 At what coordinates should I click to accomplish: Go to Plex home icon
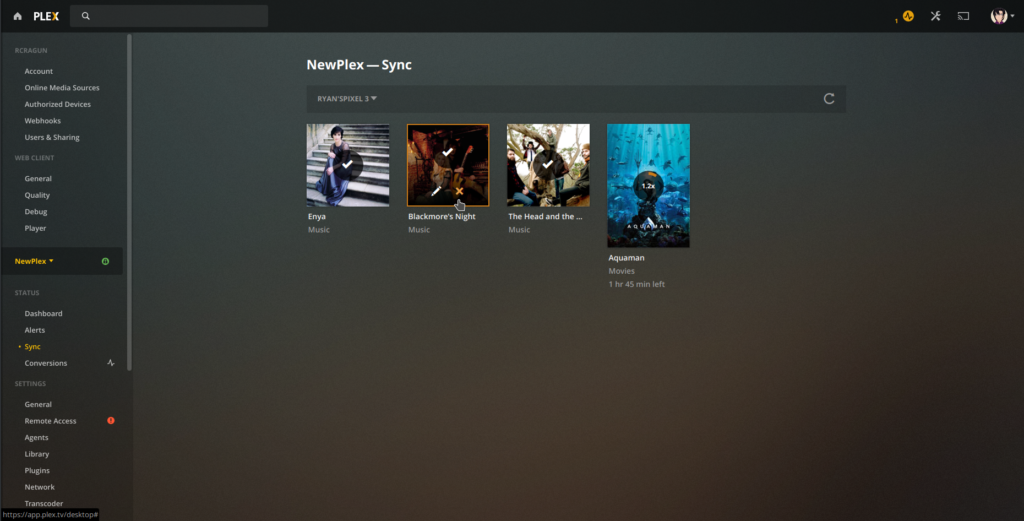18,16
